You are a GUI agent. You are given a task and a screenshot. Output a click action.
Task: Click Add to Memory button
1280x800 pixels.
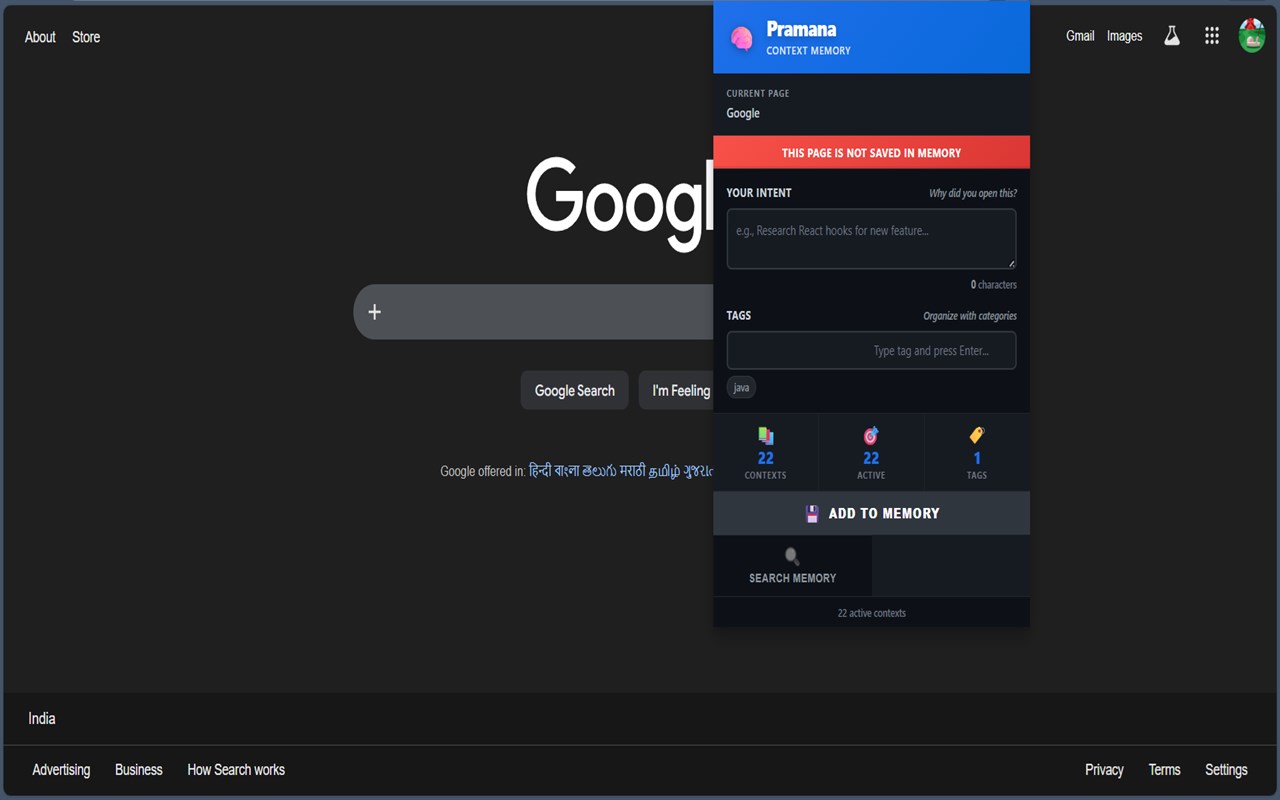click(x=871, y=513)
